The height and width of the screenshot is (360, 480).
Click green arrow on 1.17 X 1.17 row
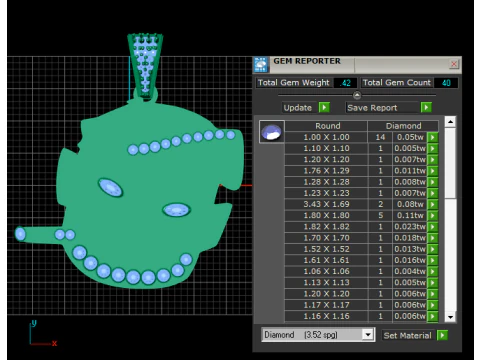[432, 305]
